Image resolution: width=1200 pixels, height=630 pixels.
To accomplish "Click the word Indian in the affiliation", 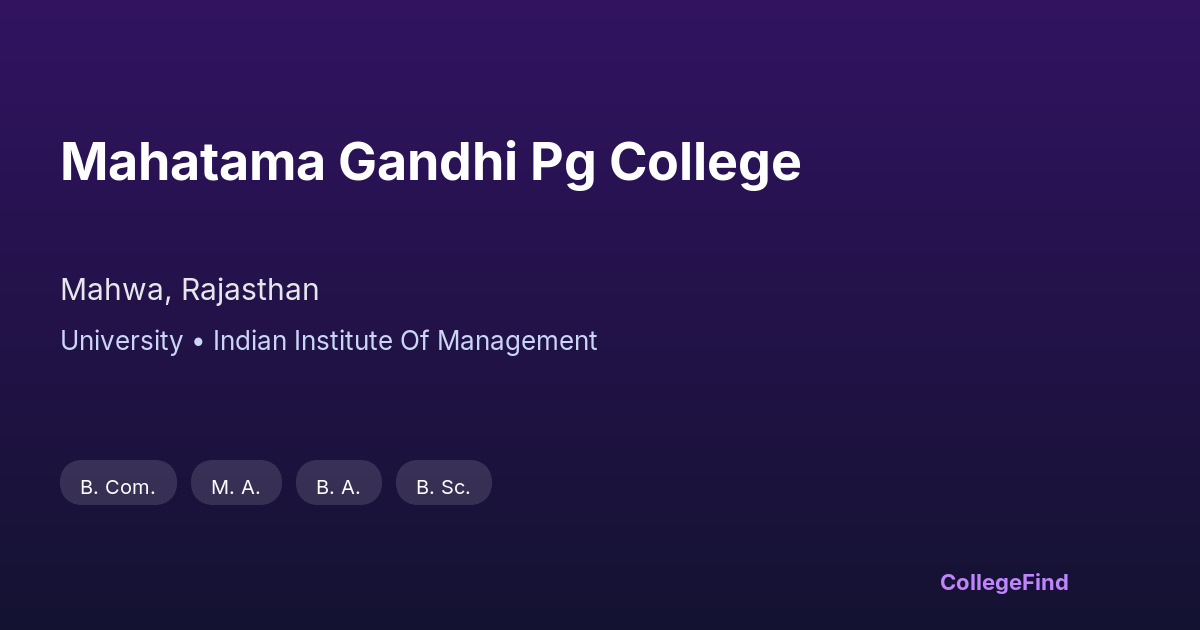I will pyautogui.click(x=247, y=341).
